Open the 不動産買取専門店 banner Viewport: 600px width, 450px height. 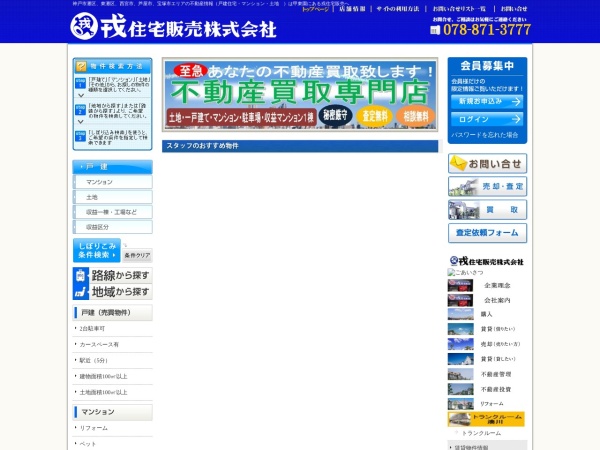300,95
